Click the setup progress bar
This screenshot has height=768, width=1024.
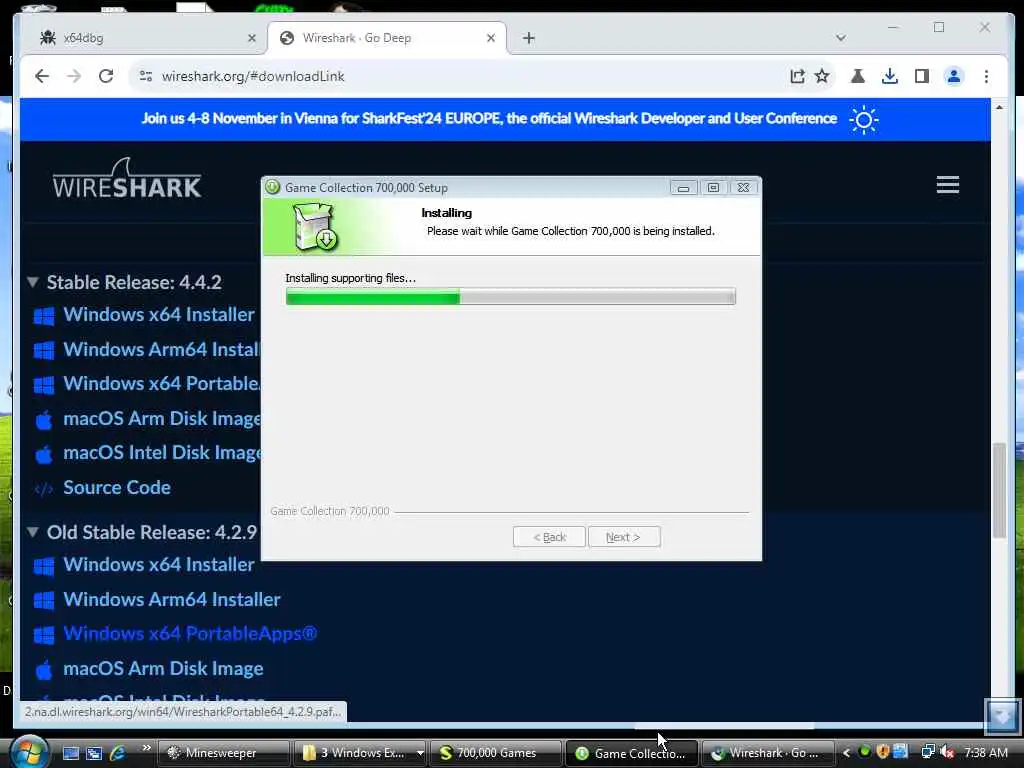coord(511,297)
